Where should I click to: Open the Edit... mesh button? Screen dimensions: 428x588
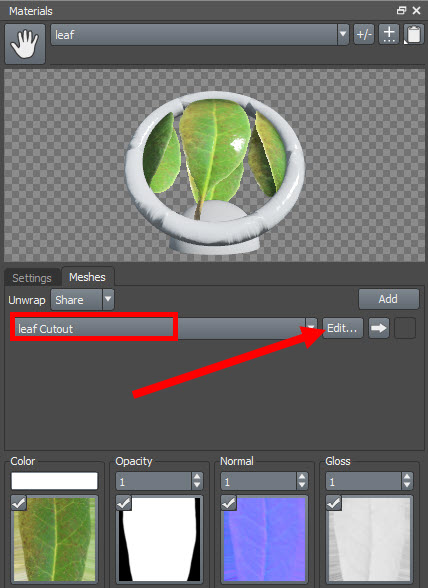(x=342, y=328)
